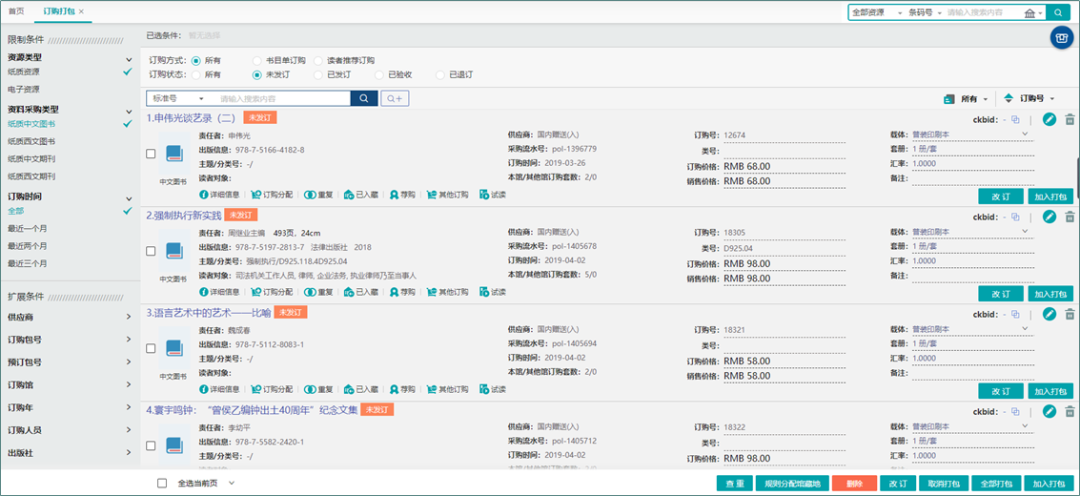Screen dimensions: 1080x496
Task: Open the 全部资源 dropdown in top search
Action: pos(876,12)
